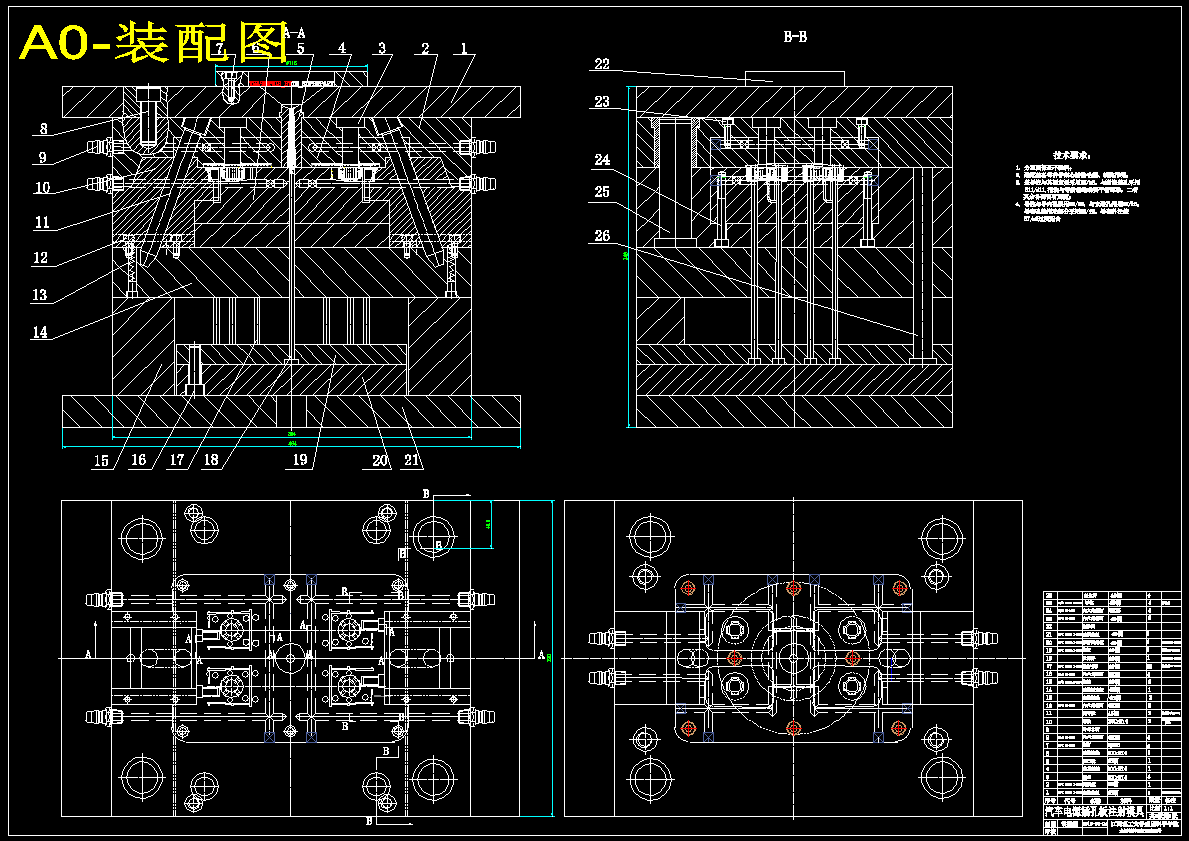
Task: Click callout number 8 beside section A-A
Action: 43,129
